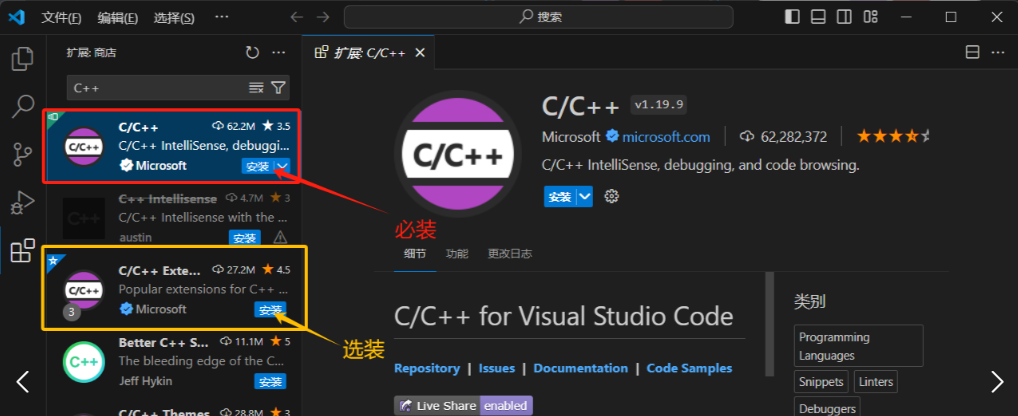Toggle primary side bar layout icon
Image resolution: width=1018 pixels, height=416 pixels.
pyautogui.click(x=792, y=17)
